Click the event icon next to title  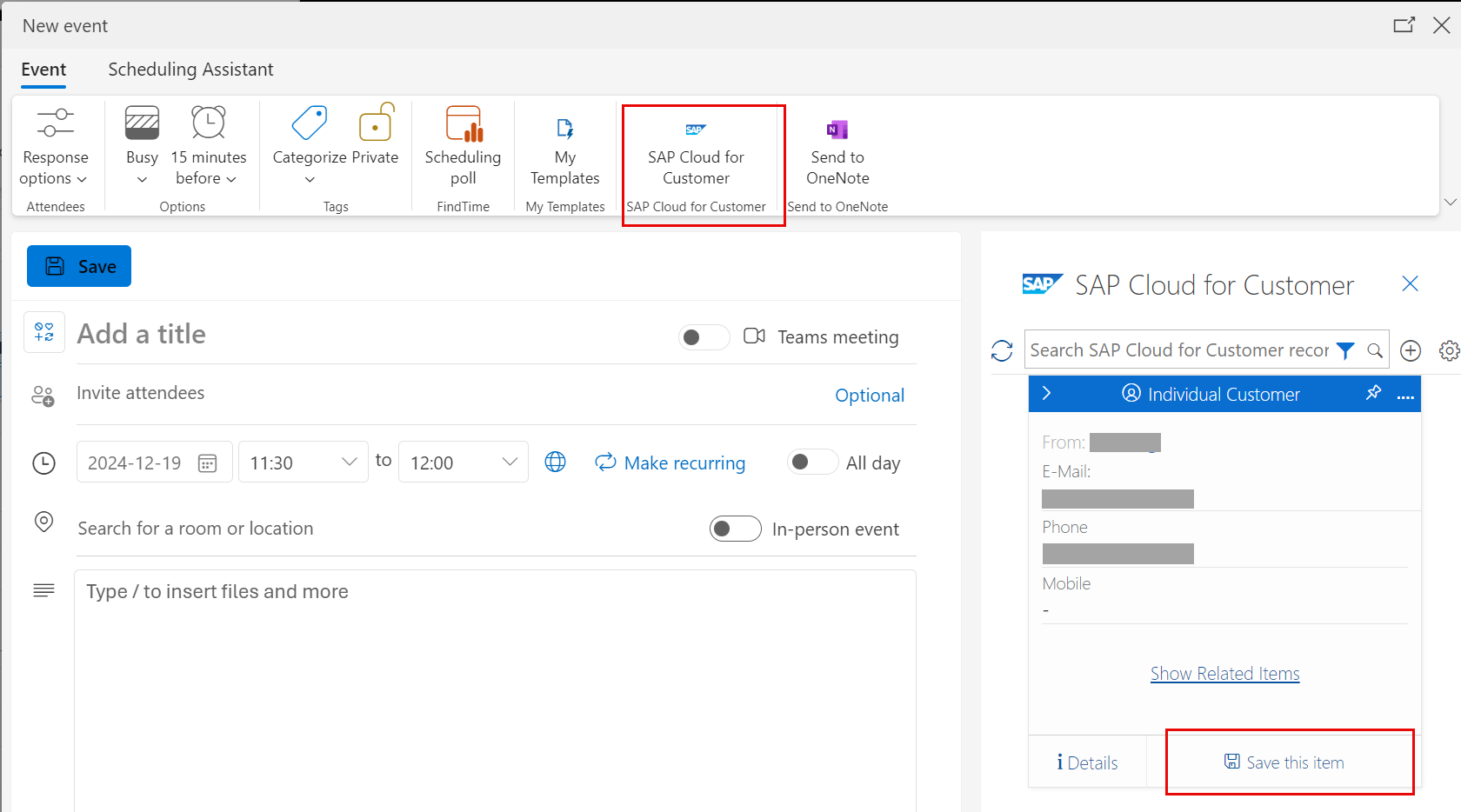44,332
